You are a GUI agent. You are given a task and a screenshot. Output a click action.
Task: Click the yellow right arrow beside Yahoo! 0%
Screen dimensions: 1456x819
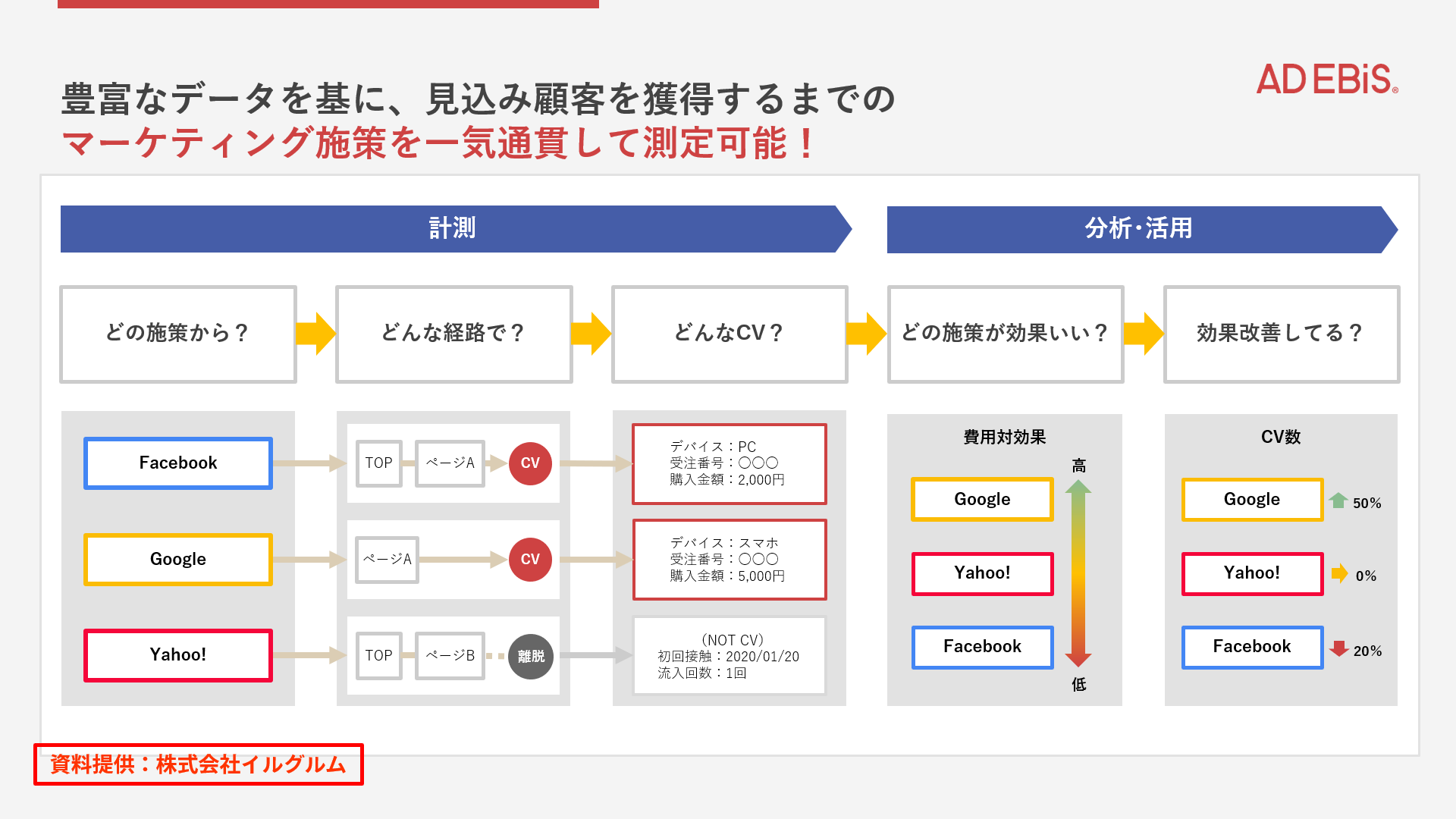(1340, 573)
